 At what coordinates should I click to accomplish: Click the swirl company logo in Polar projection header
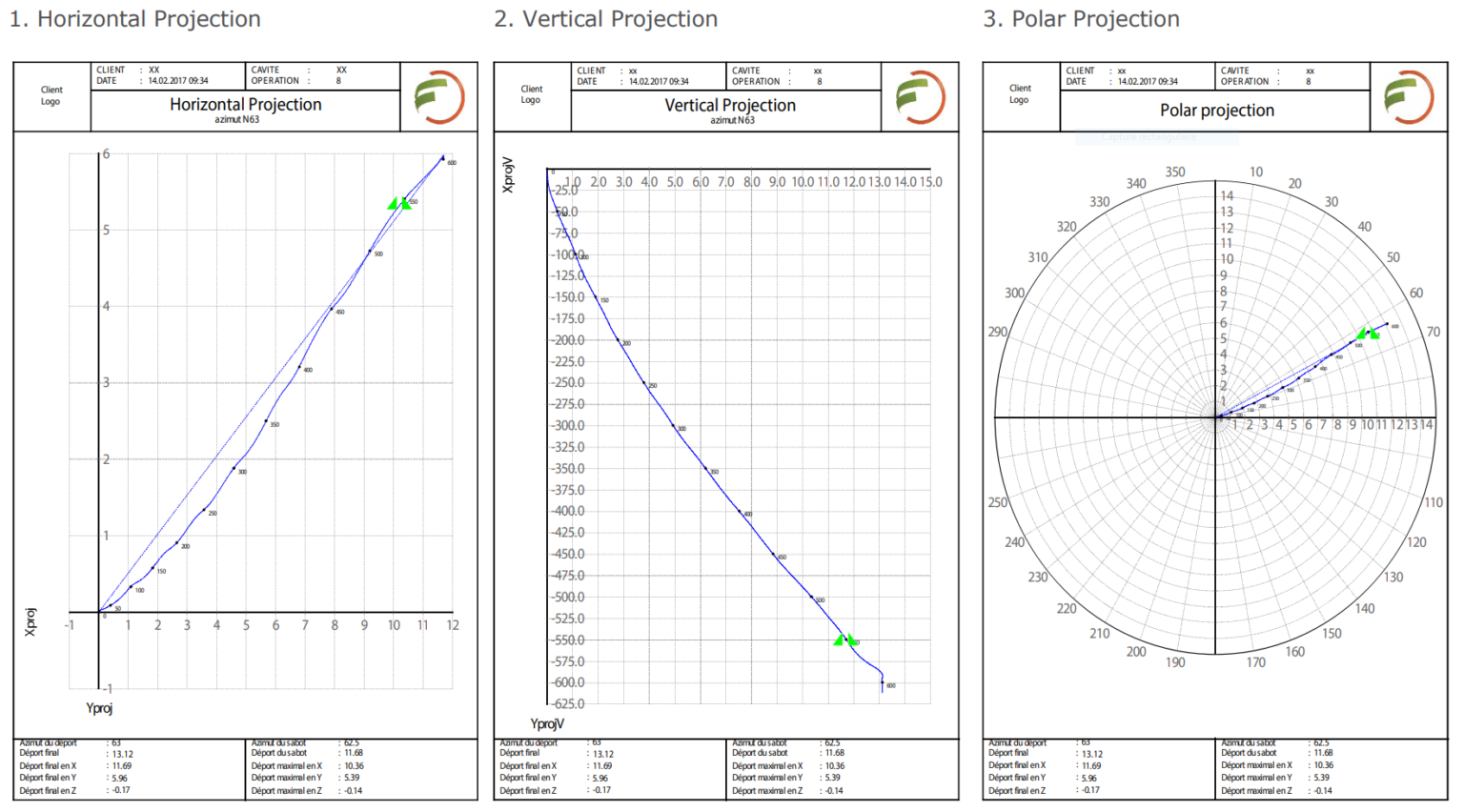coord(1408,97)
